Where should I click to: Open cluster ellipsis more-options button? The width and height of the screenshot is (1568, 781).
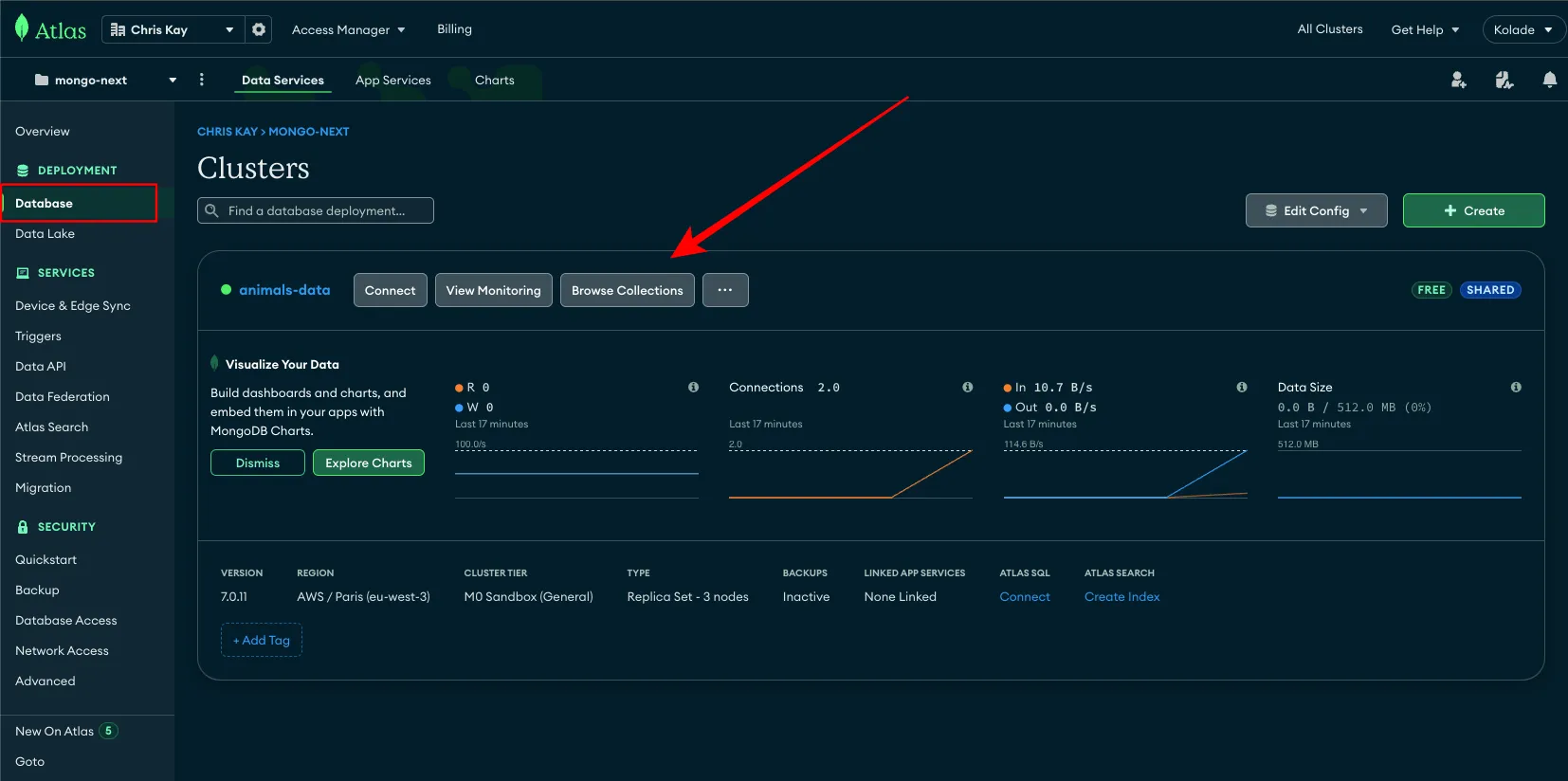point(725,290)
